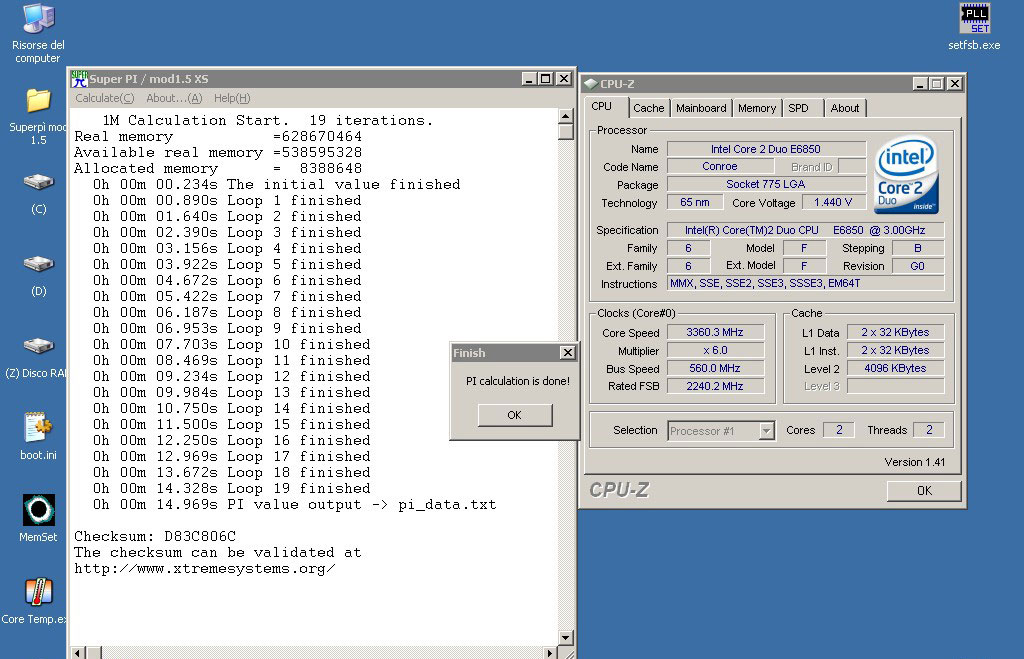This screenshot has width=1024, height=659.
Task: Close the Finish dialog
Action: coord(568,353)
